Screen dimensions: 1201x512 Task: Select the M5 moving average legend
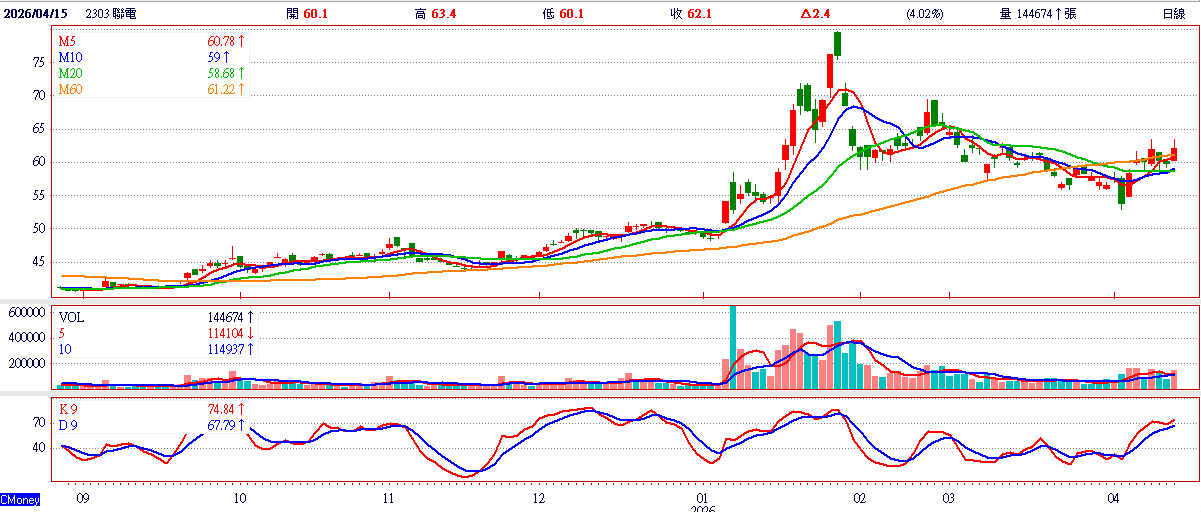[67, 42]
